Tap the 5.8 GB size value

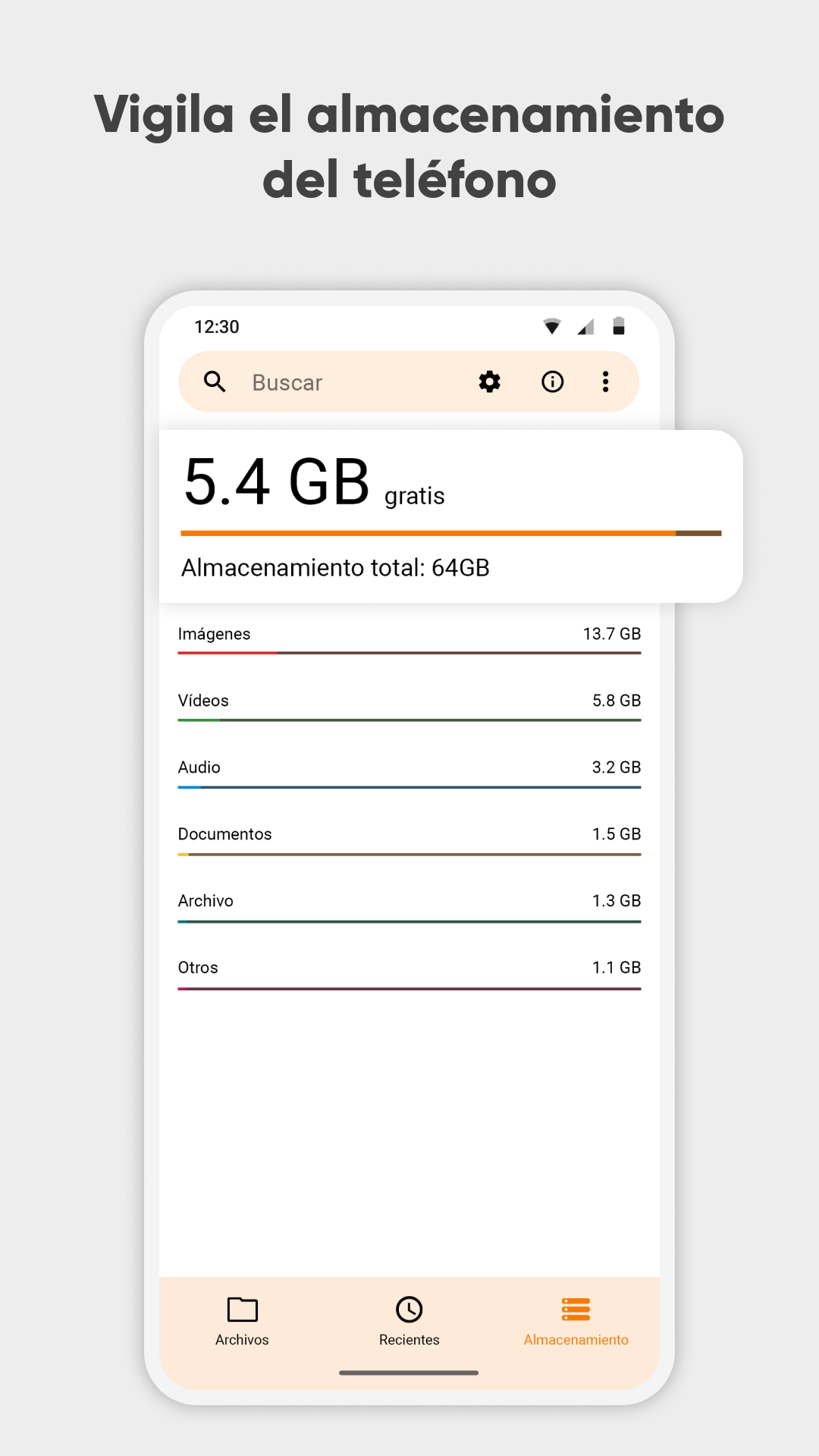[x=617, y=701]
